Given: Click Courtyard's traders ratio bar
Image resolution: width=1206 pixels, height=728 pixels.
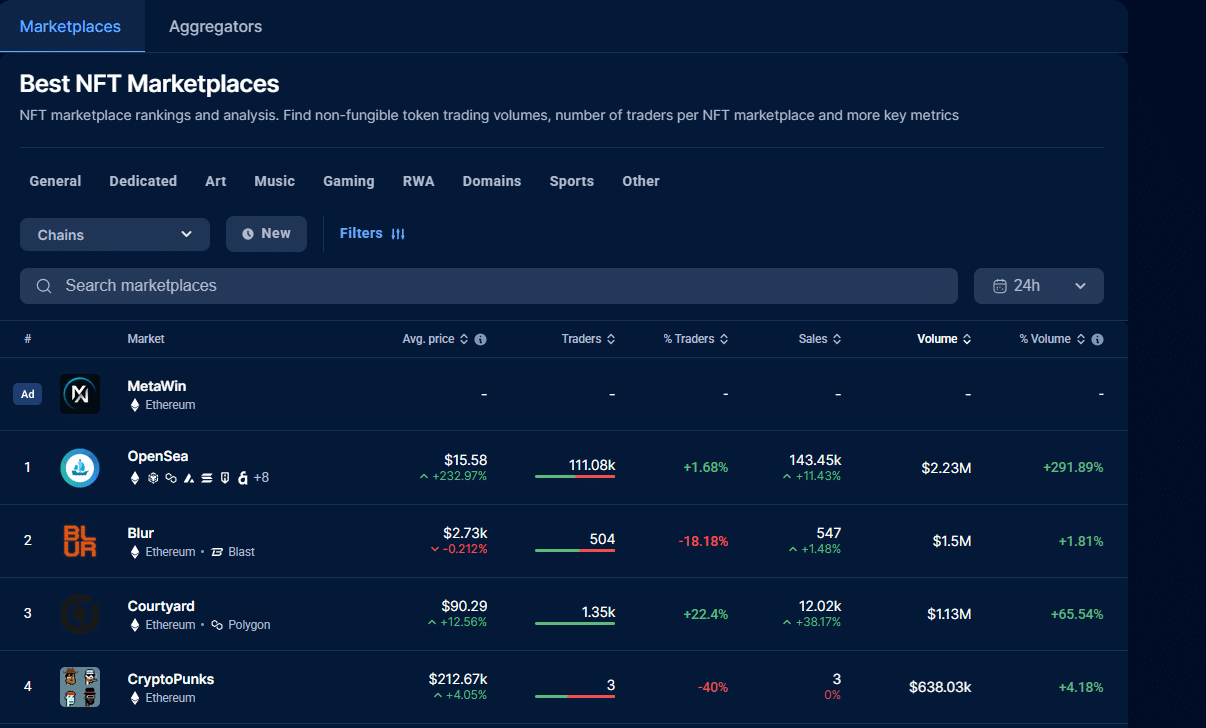Looking at the screenshot, I should (x=575, y=623).
